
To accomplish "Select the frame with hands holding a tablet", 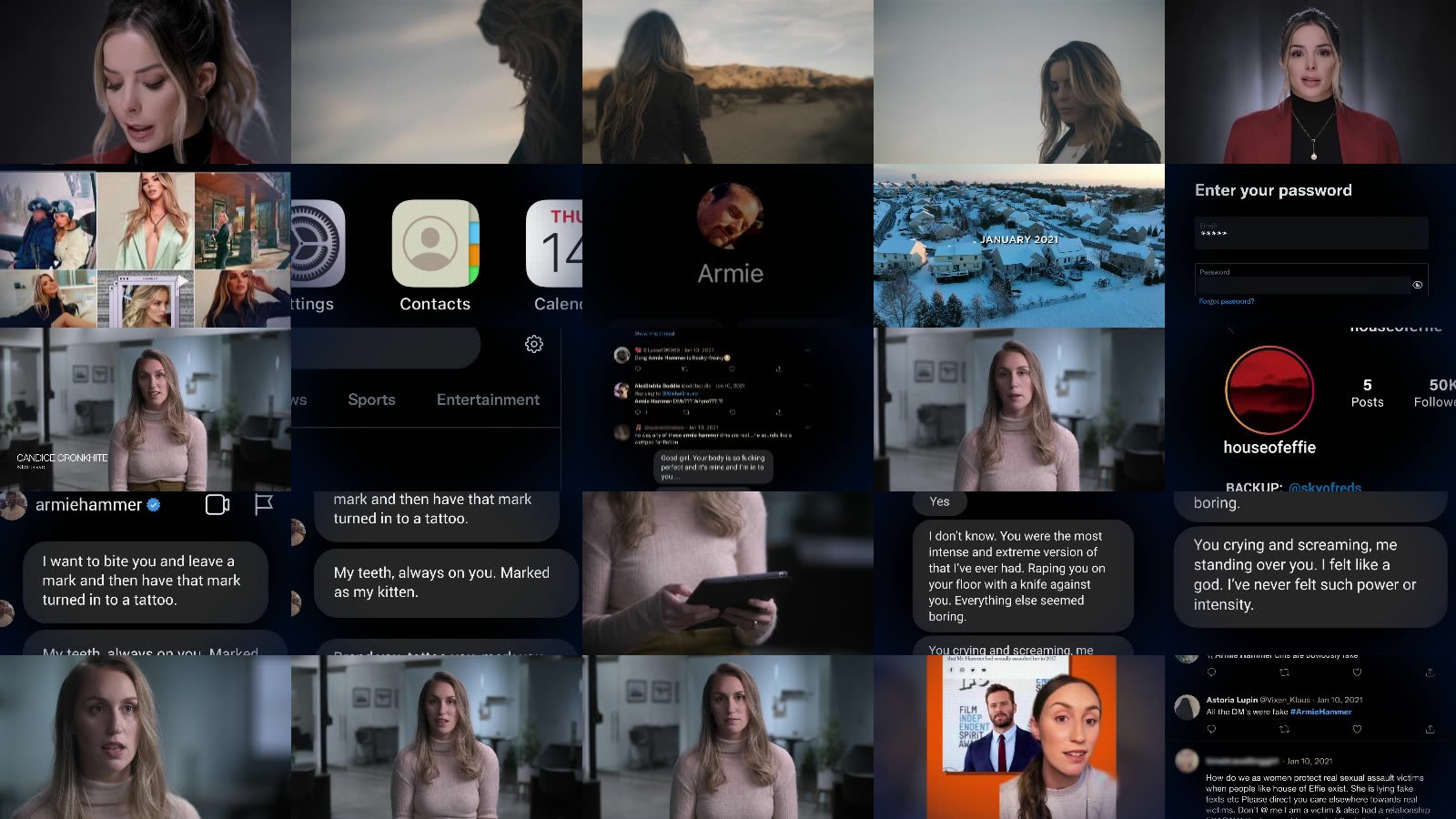I will [728, 573].
